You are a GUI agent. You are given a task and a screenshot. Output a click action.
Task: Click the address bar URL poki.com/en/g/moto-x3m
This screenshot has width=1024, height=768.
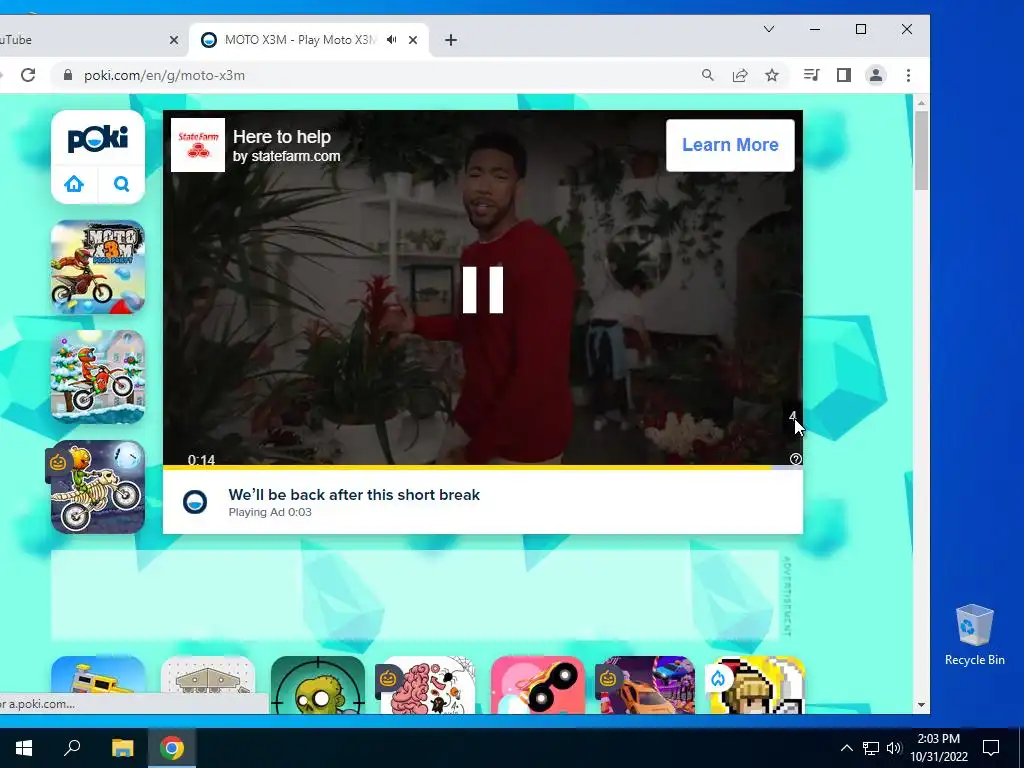[165, 75]
